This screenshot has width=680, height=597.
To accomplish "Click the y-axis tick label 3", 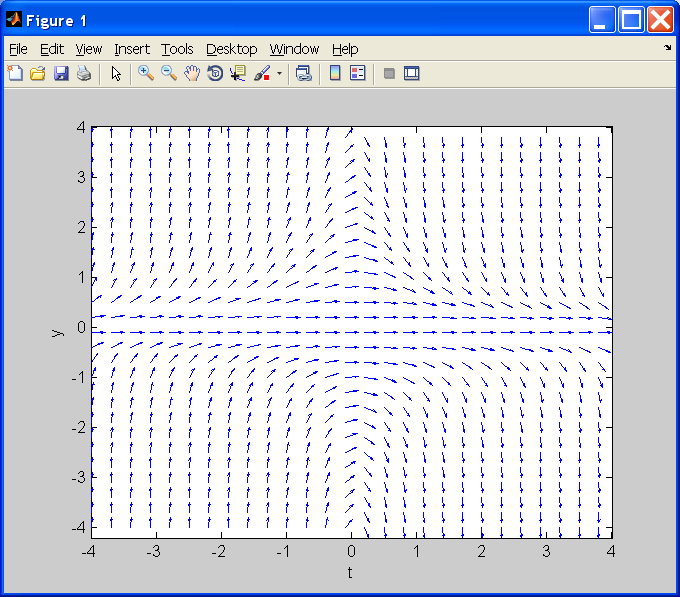I will [x=82, y=177].
